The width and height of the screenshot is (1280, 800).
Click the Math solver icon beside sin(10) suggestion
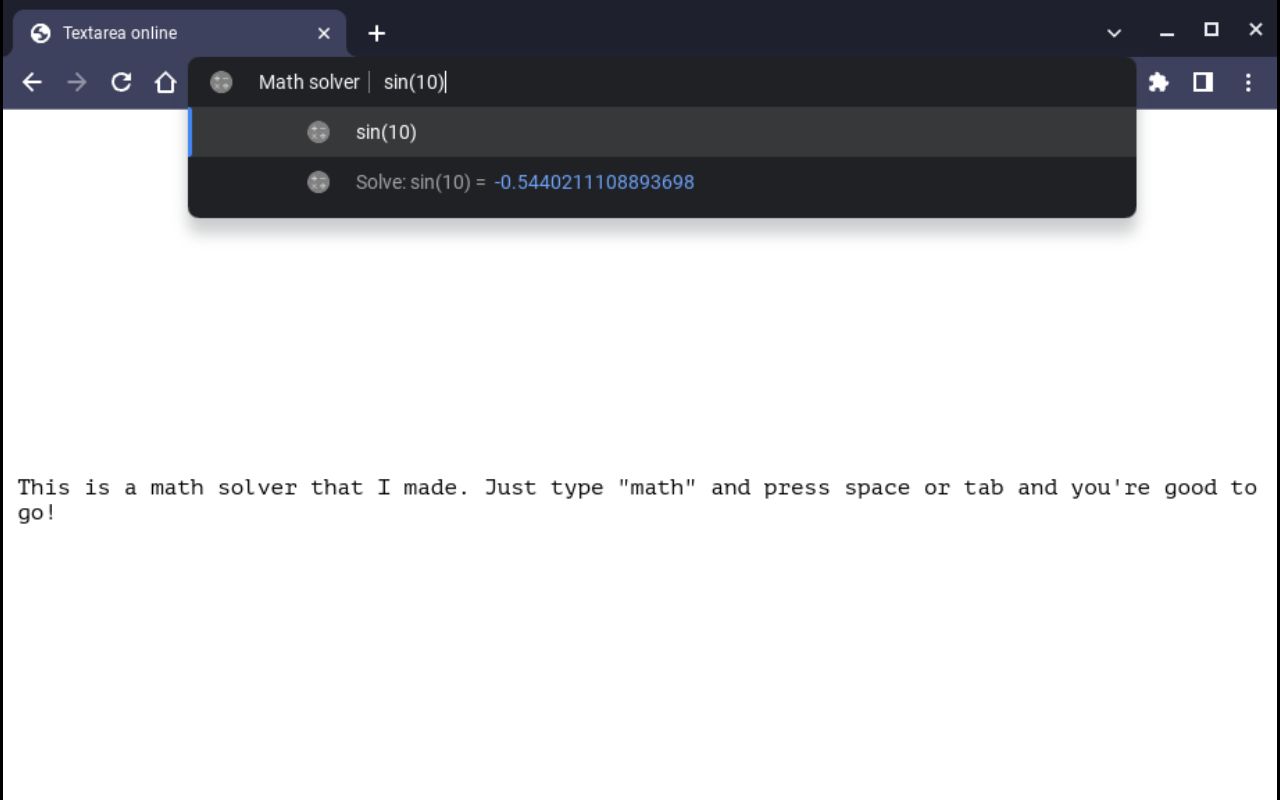(x=318, y=132)
